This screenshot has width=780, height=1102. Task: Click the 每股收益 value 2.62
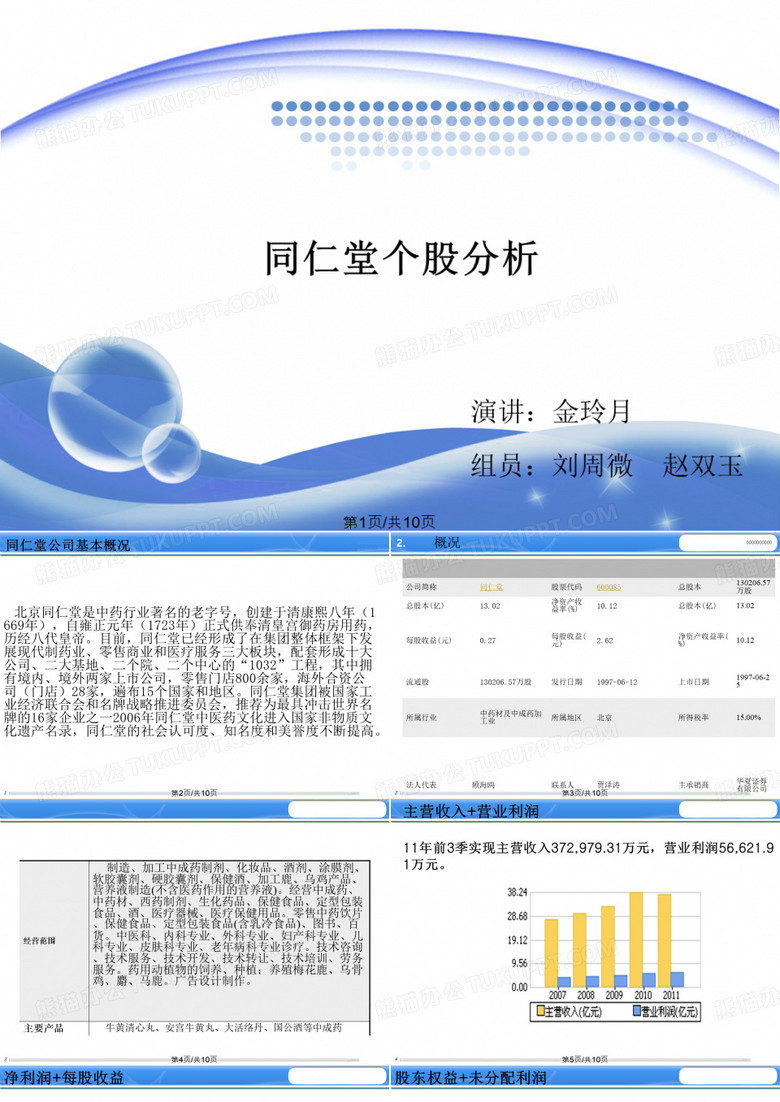click(605, 640)
